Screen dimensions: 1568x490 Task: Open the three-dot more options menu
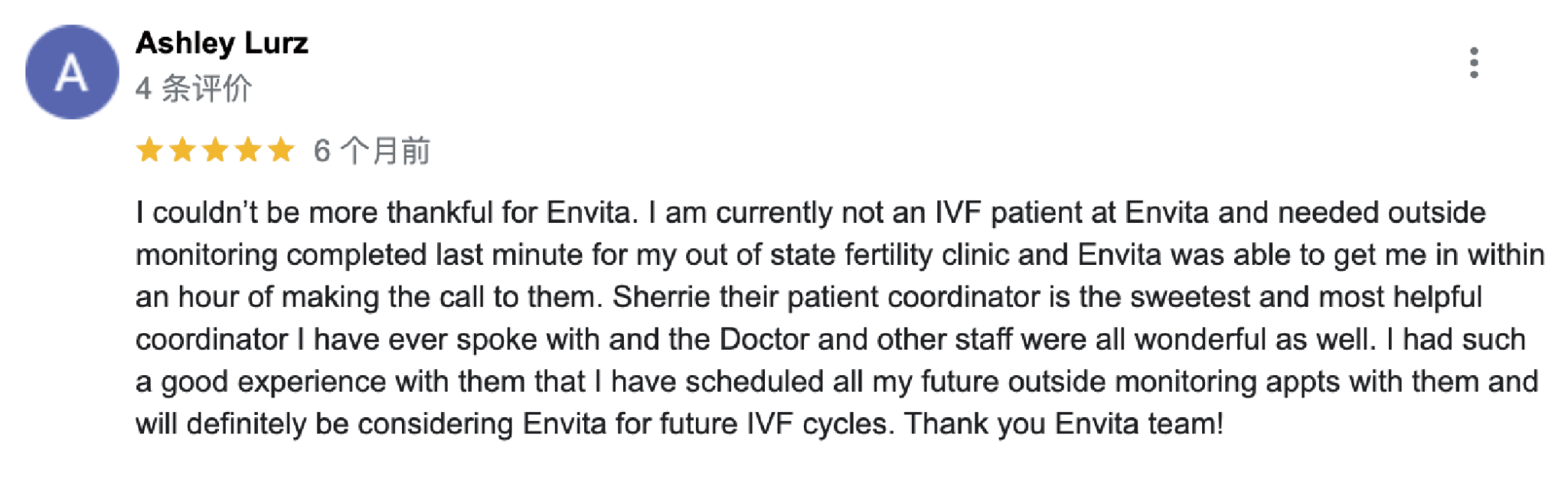coord(1473,63)
